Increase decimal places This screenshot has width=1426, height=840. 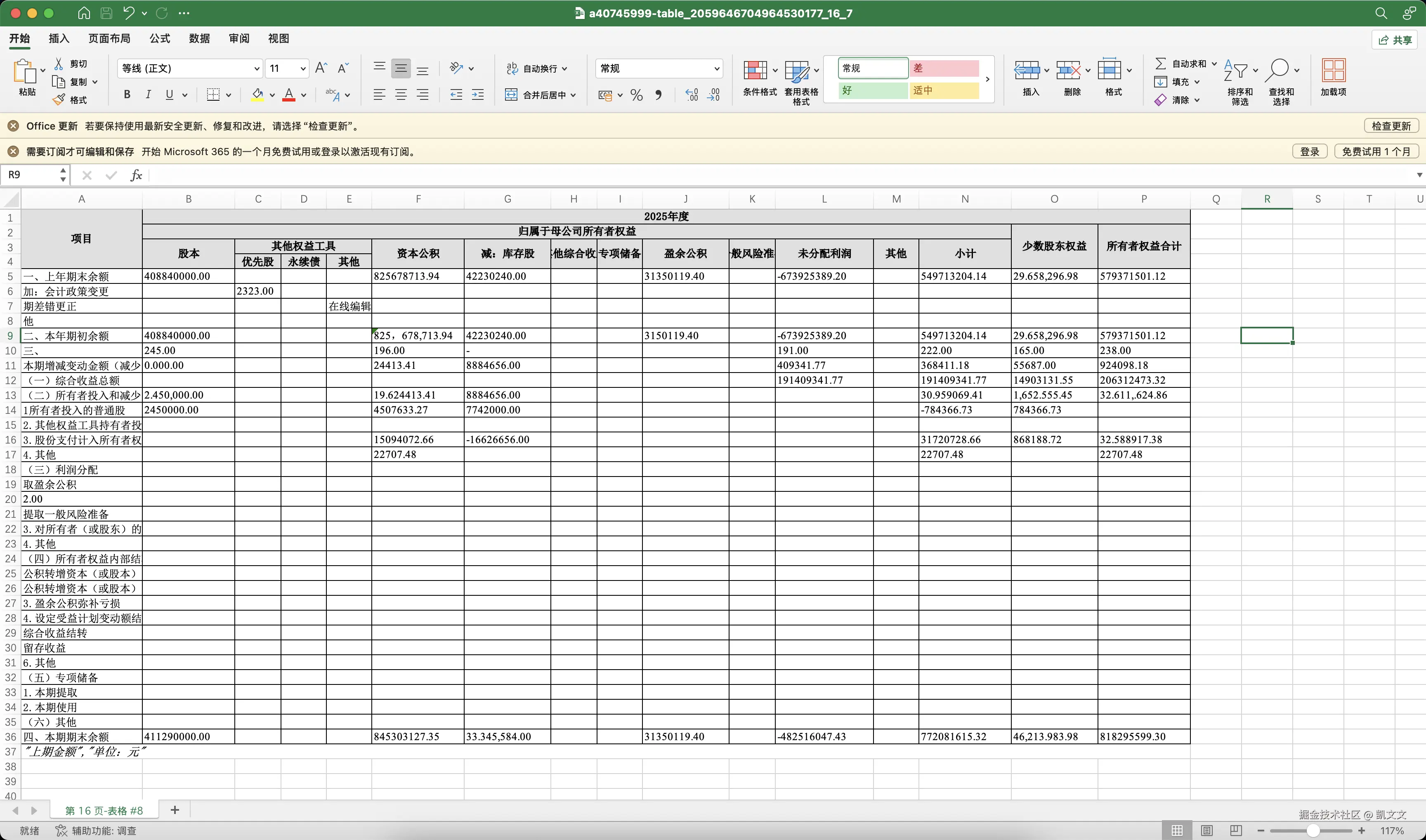(x=691, y=94)
